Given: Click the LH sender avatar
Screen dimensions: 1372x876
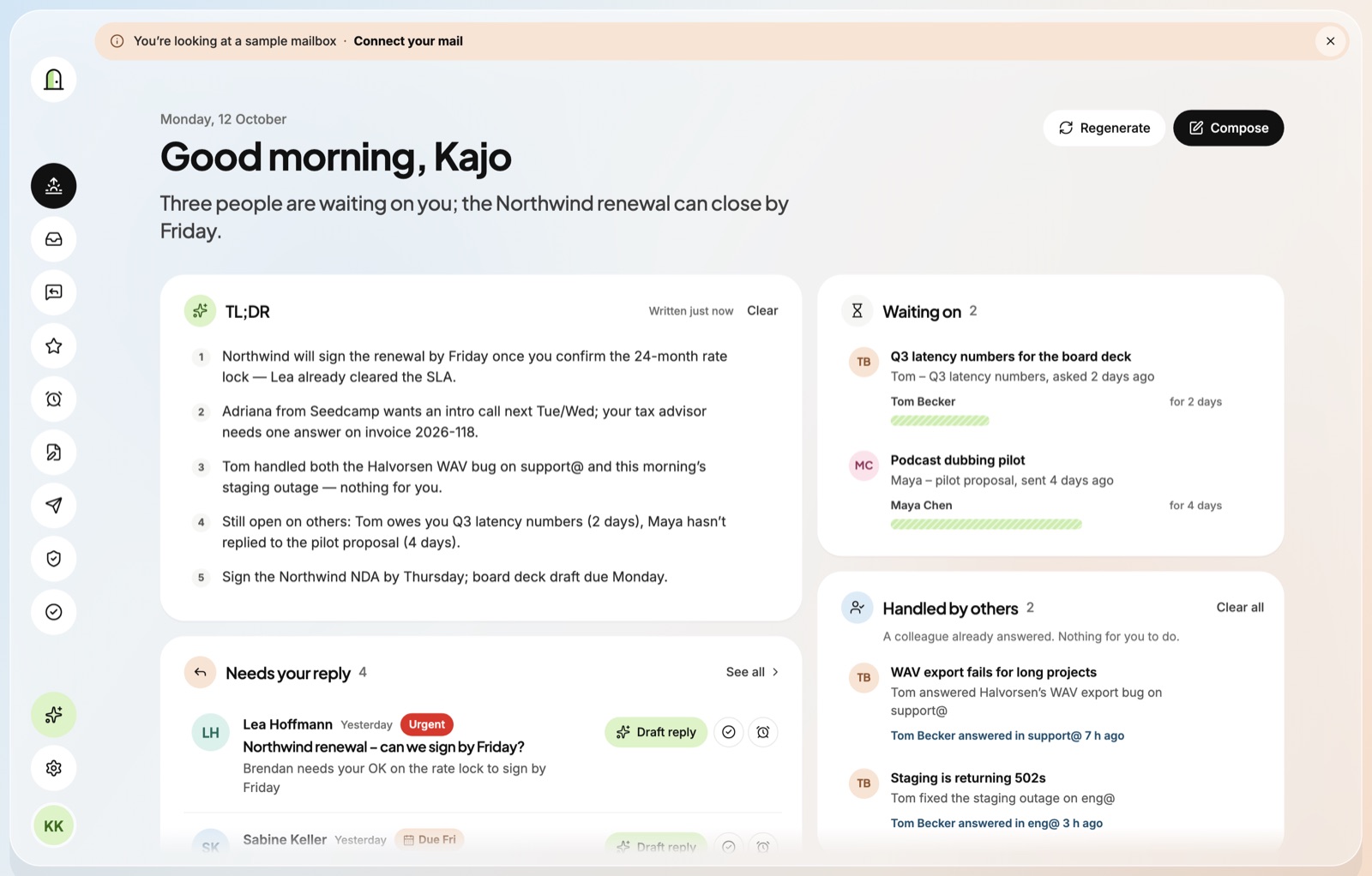Looking at the screenshot, I should click(x=210, y=733).
